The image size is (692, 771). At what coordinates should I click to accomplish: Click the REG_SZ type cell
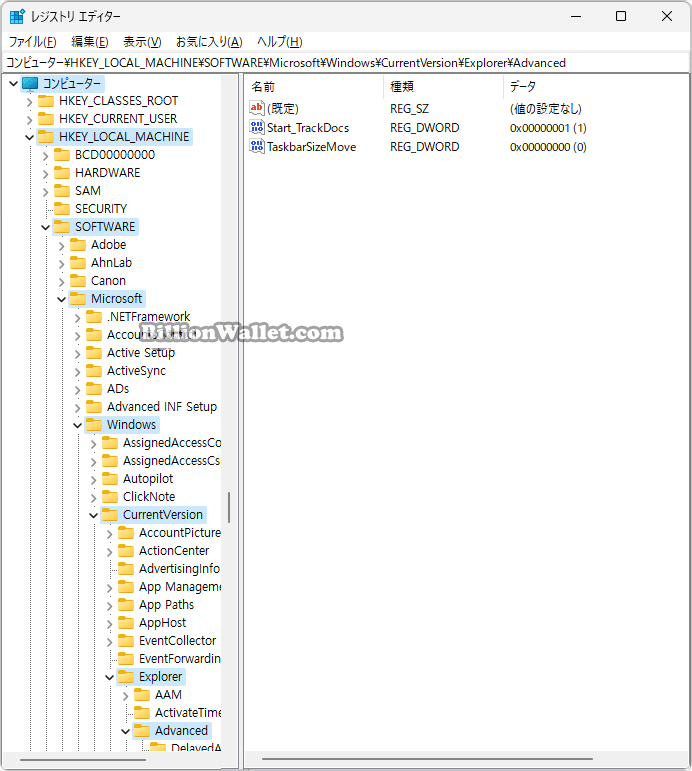tap(409, 109)
